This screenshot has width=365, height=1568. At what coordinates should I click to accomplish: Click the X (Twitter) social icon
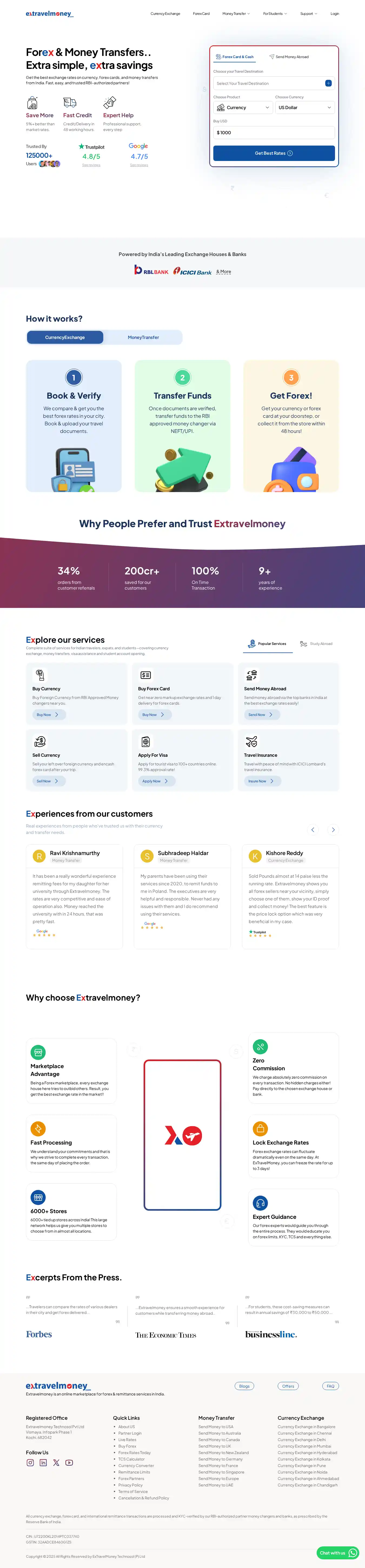click(x=56, y=1463)
